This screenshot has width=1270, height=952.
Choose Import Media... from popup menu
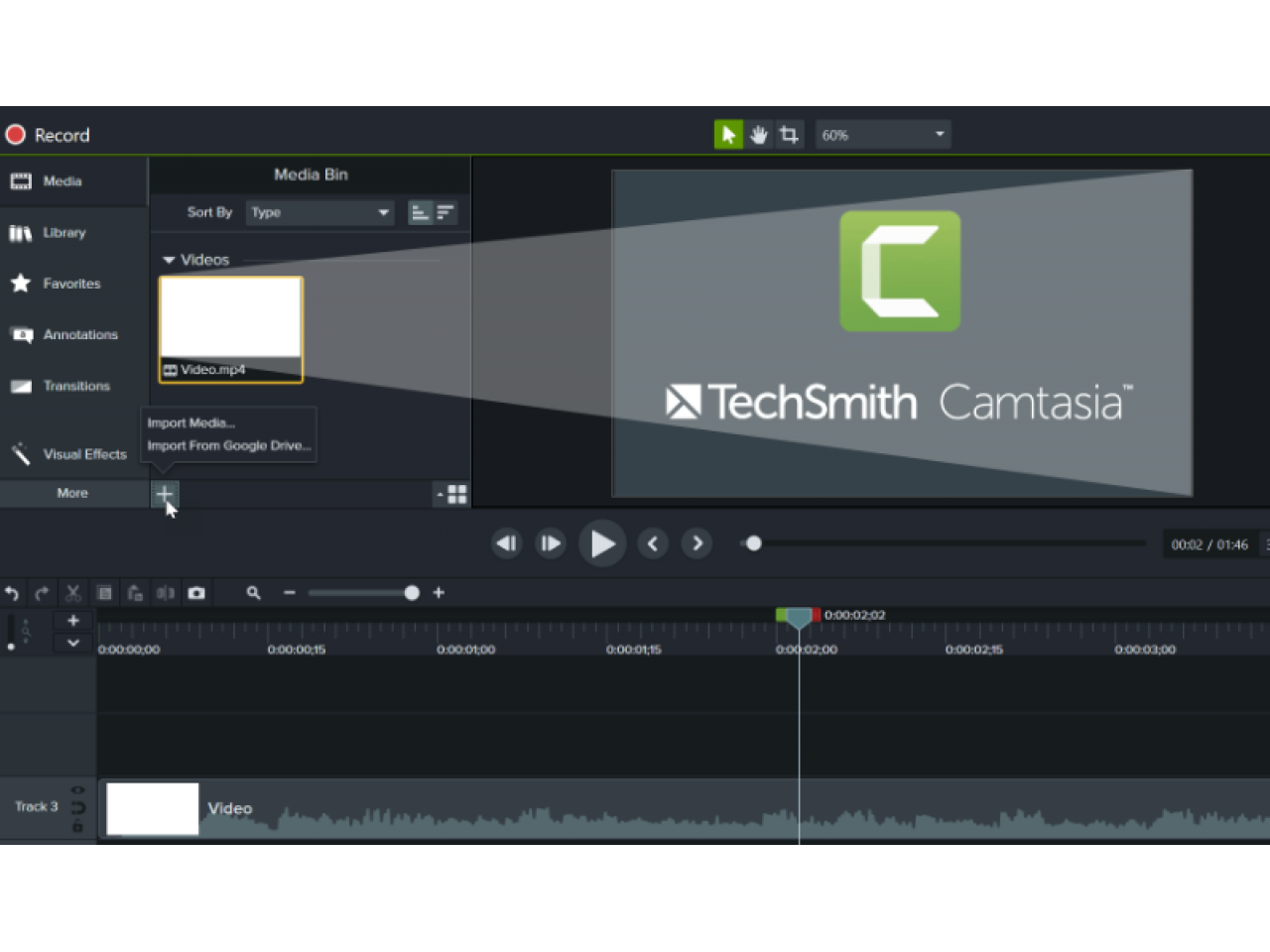coord(191,423)
